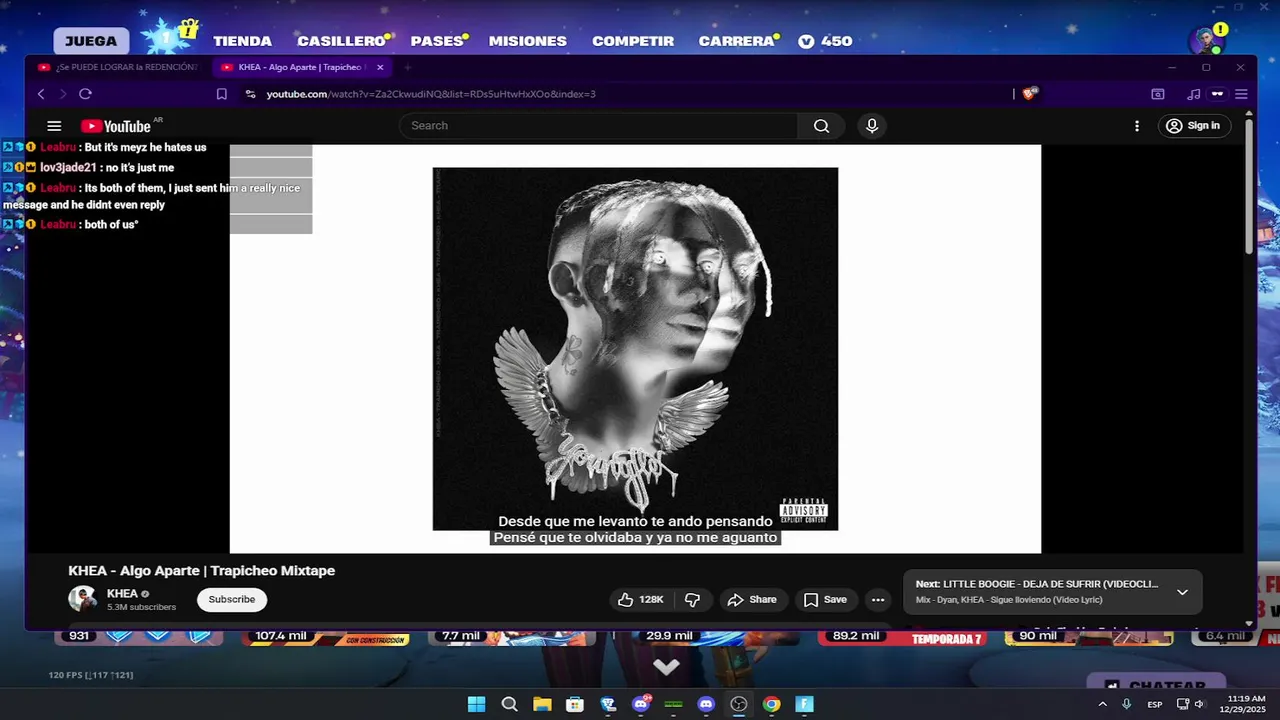
Task: Click chat message 'But it's meyz he hates us'
Action: (145, 147)
